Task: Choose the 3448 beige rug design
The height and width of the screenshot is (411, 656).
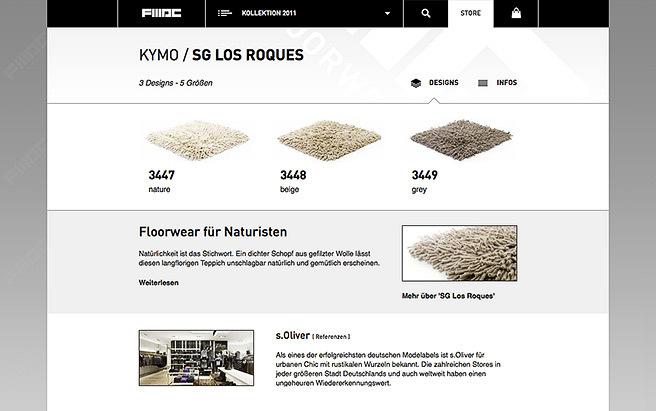Action: (329, 141)
